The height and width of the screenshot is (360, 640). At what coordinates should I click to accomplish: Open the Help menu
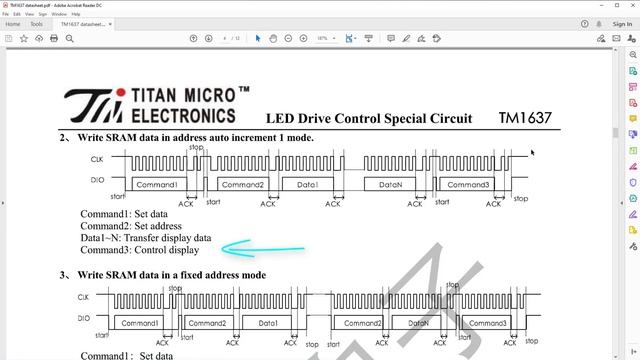(x=76, y=14)
